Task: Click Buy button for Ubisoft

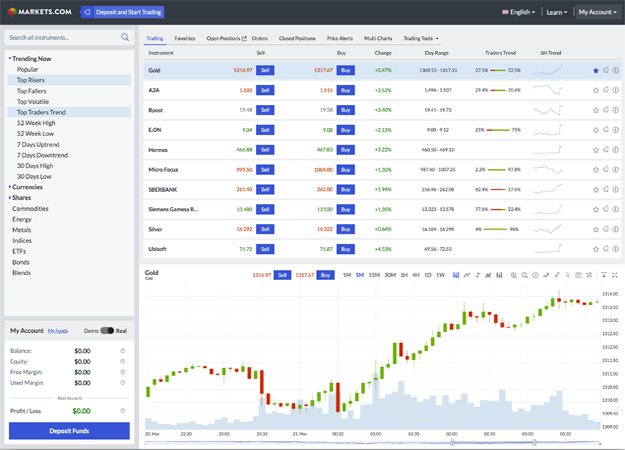Action: [x=346, y=249]
